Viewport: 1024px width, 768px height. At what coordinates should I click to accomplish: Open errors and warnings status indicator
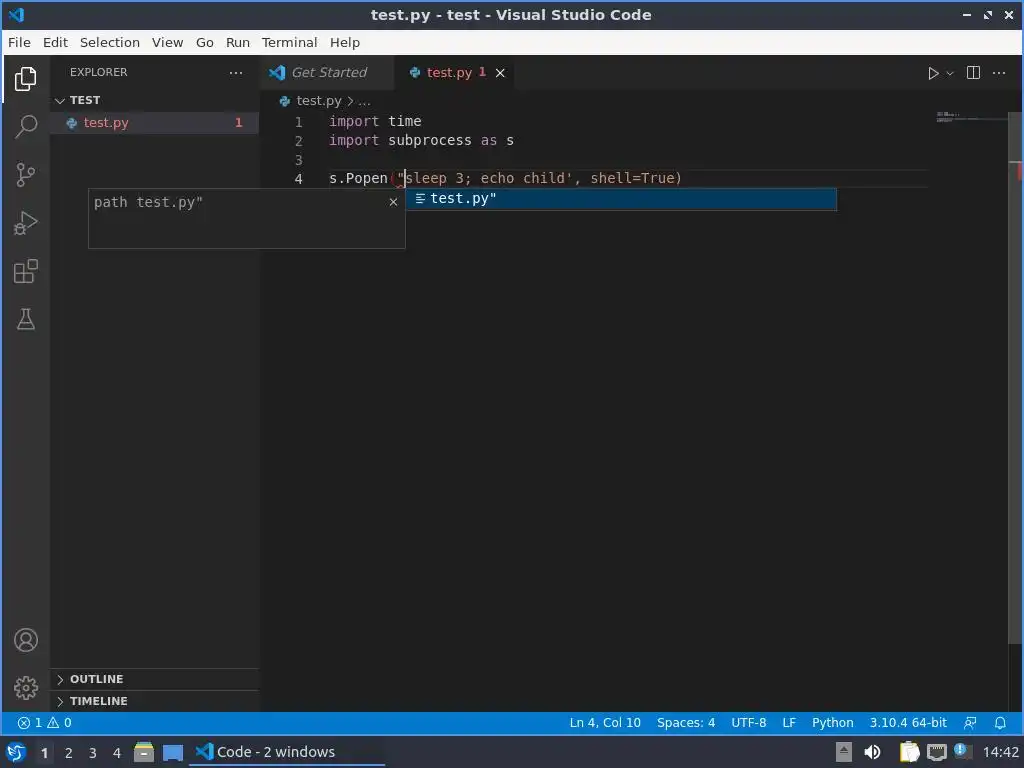point(44,723)
